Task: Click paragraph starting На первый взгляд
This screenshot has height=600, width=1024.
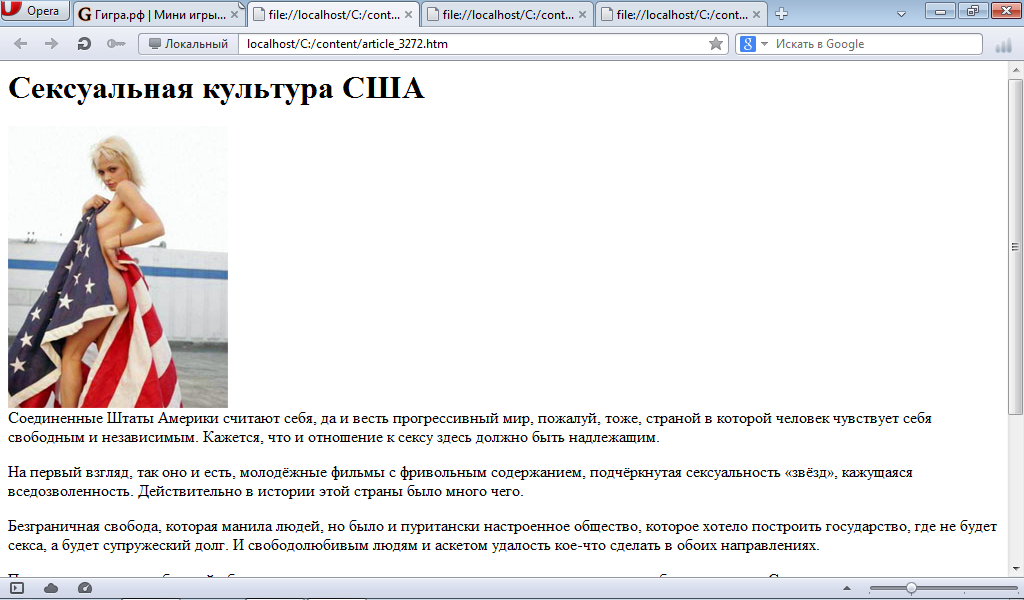Action: pyautogui.click(x=460, y=482)
